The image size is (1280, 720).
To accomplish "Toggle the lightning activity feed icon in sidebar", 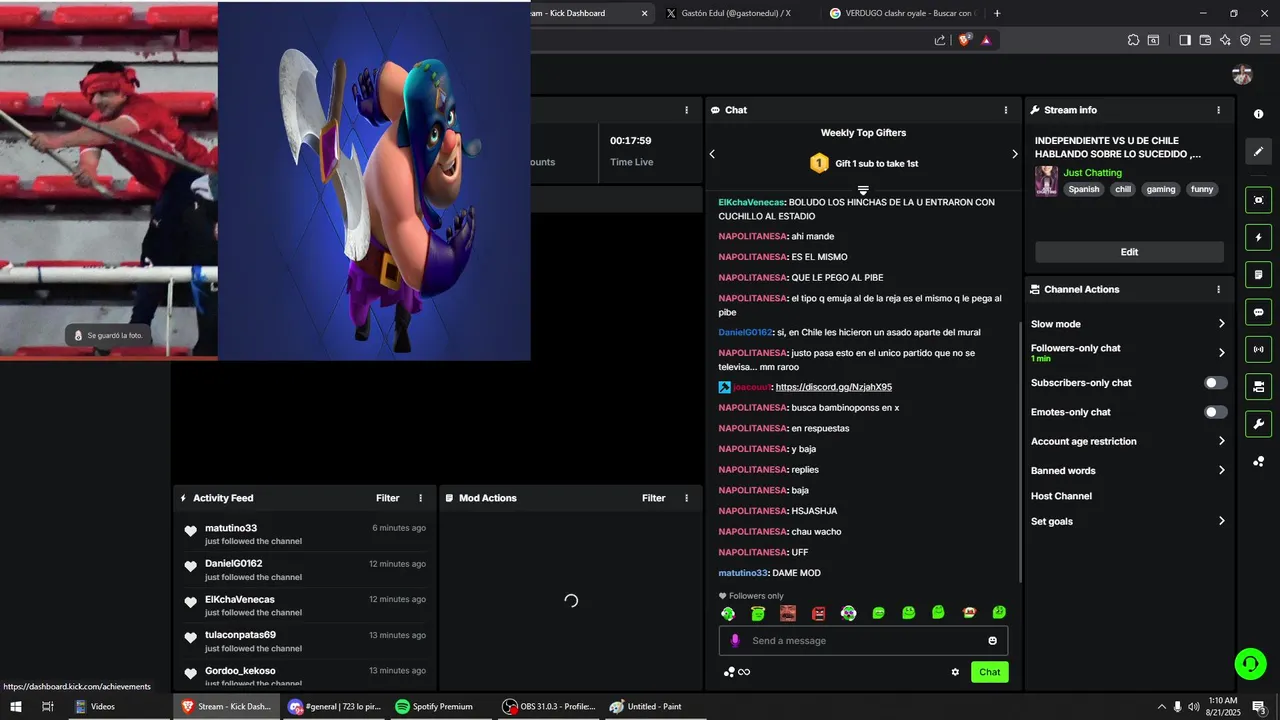I will (x=1258, y=237).
